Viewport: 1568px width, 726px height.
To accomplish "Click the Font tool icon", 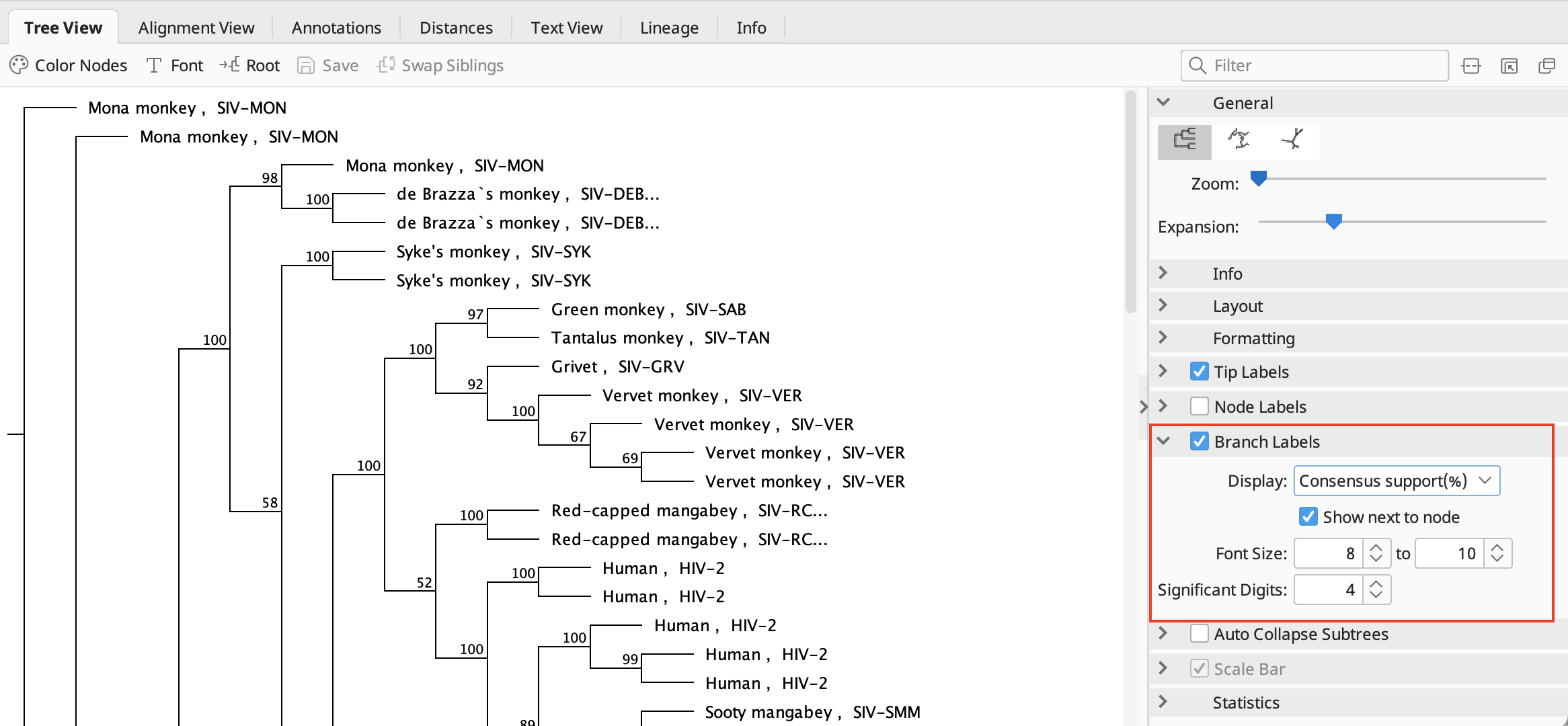I will pos(154,65).
